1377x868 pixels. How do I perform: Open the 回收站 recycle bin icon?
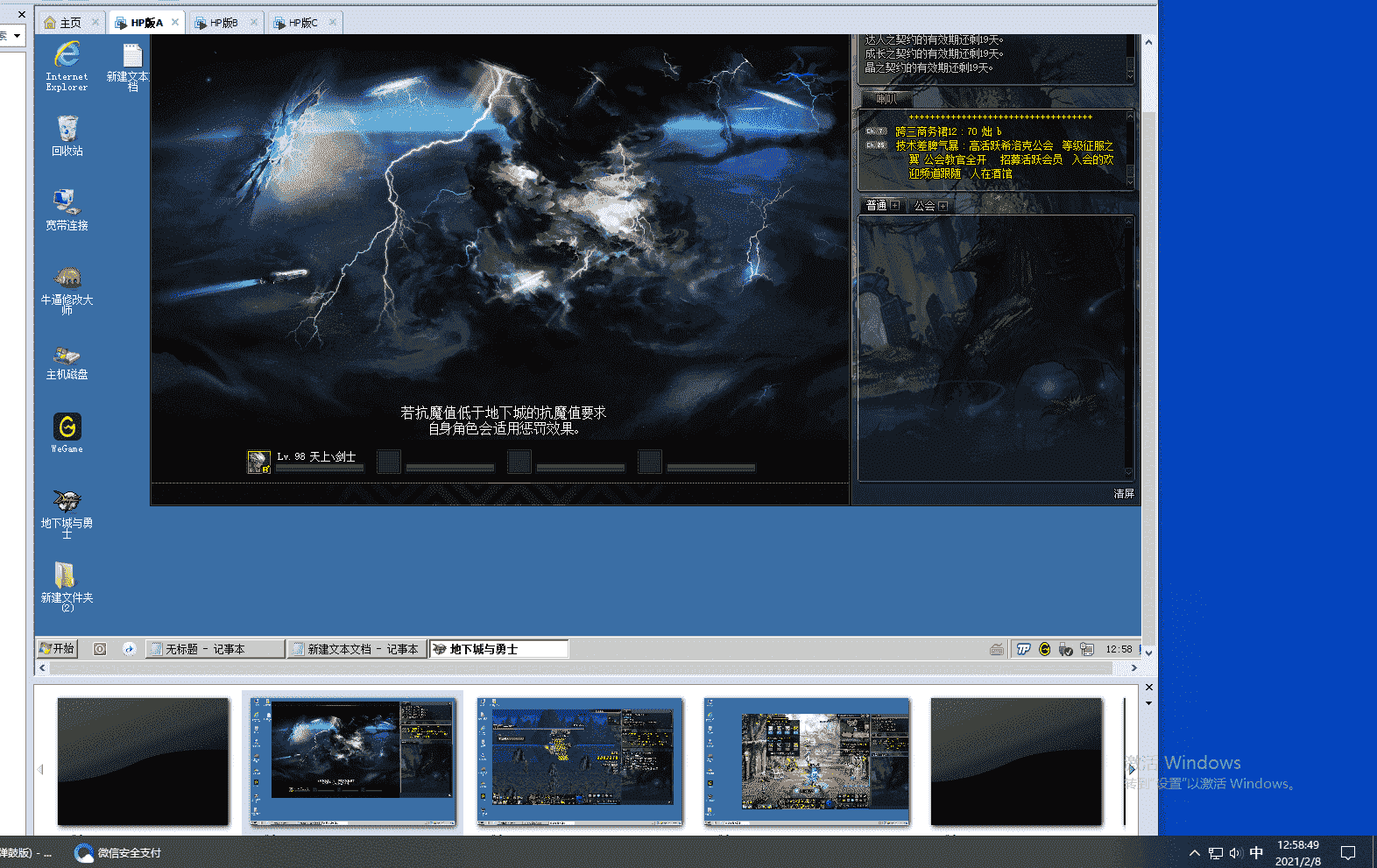[67, 135]
